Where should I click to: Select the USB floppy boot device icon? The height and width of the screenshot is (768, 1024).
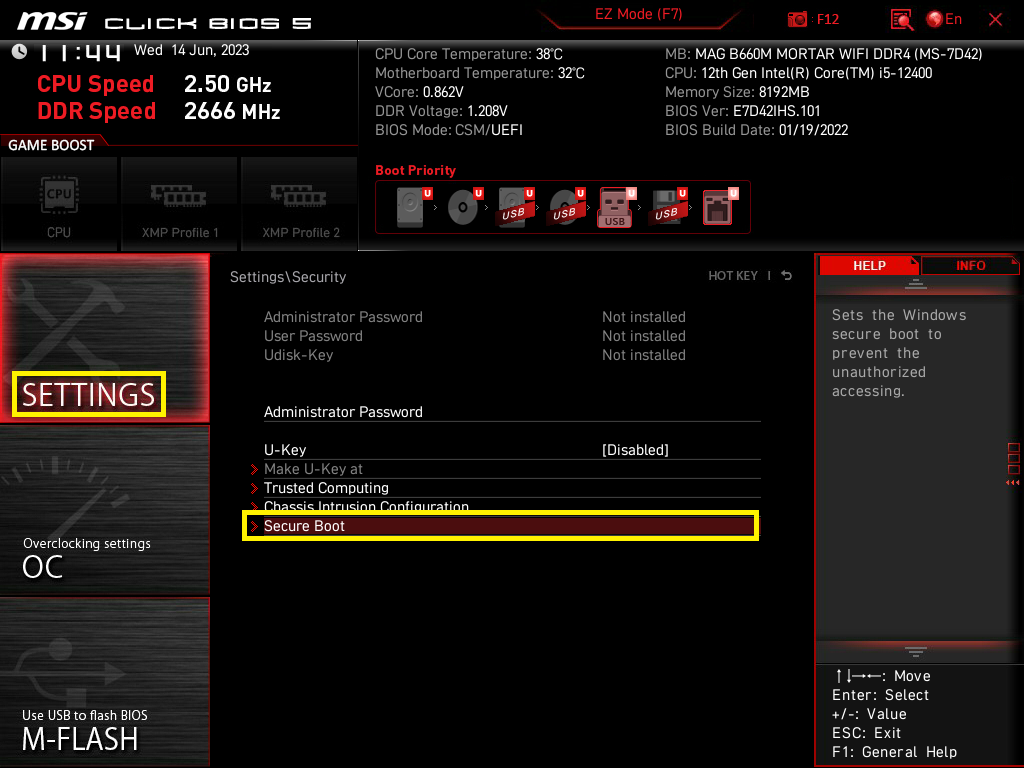[667, 207]
